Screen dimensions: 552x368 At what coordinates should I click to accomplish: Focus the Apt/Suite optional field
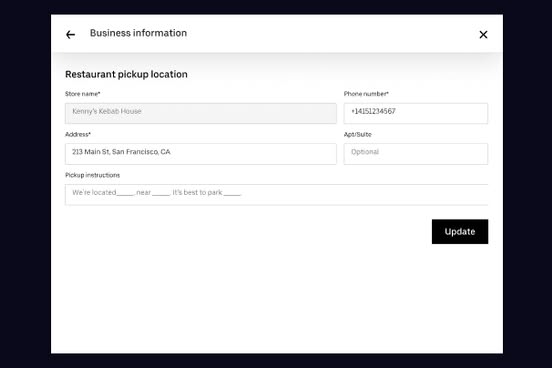pyautogui.click(x=416, y=154)
